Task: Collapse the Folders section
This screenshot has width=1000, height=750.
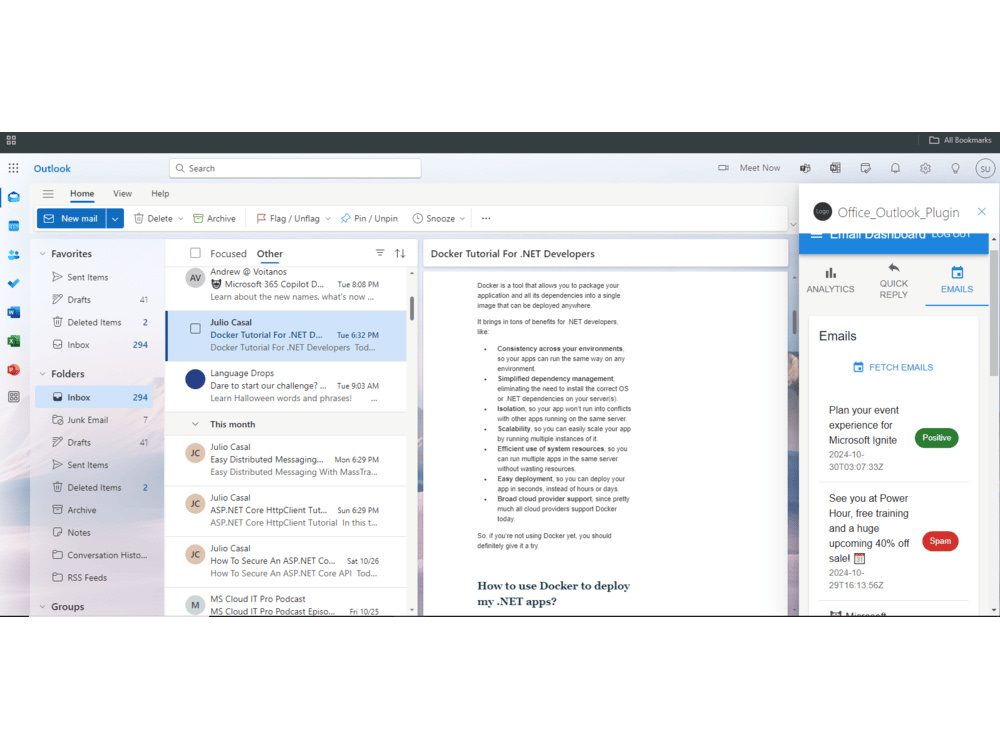Action: (43, 374)
